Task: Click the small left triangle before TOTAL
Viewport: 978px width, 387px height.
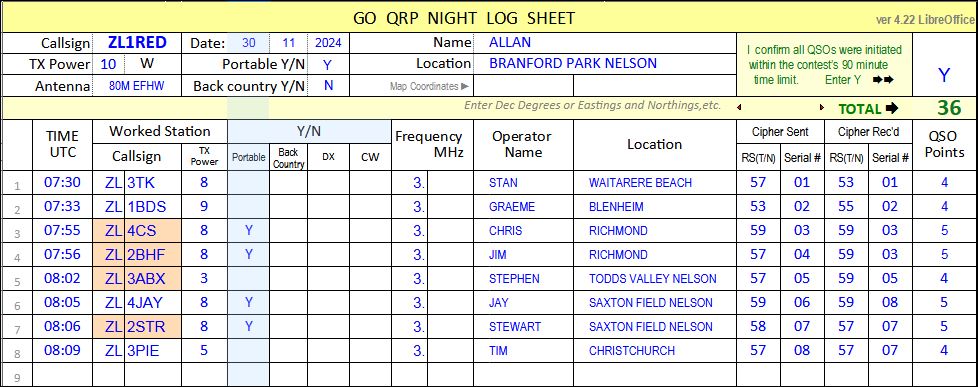Action: pyautogui.click(x=739, y=107)
